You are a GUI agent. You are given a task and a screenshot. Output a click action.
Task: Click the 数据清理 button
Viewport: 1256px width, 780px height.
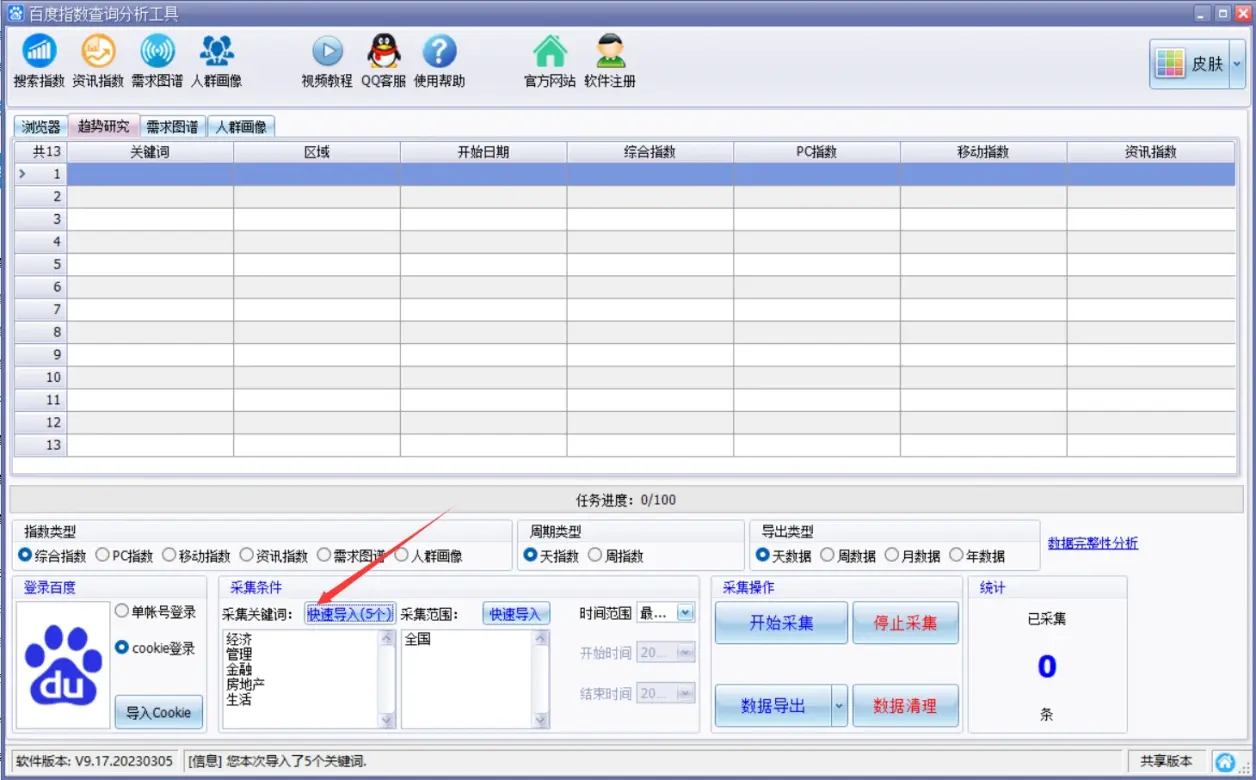tap(905, 706)
